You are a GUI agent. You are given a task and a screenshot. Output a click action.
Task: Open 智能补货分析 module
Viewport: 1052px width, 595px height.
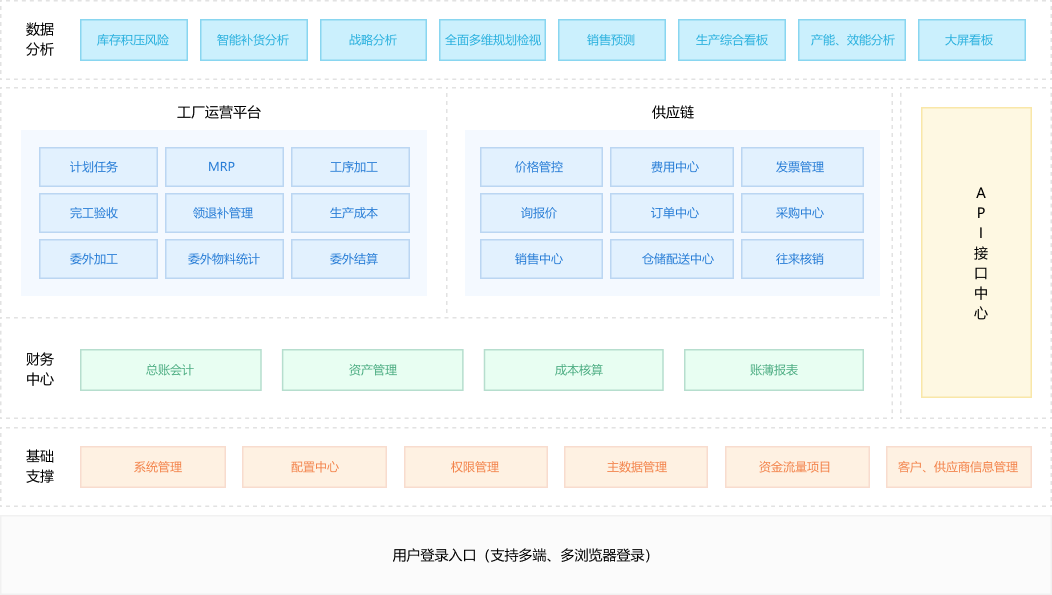pyautogui.click(x=252, y=40)
